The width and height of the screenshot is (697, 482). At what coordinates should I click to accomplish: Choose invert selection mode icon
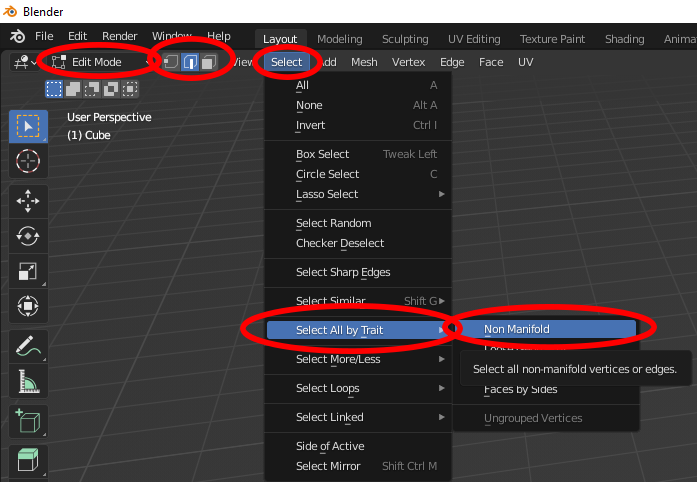point(111,89)
